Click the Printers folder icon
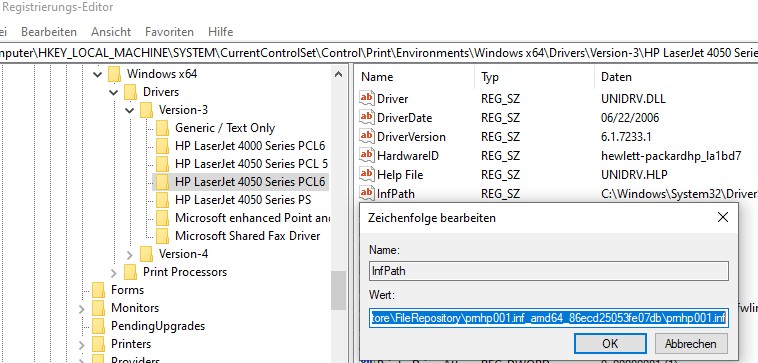 [98, 344]
